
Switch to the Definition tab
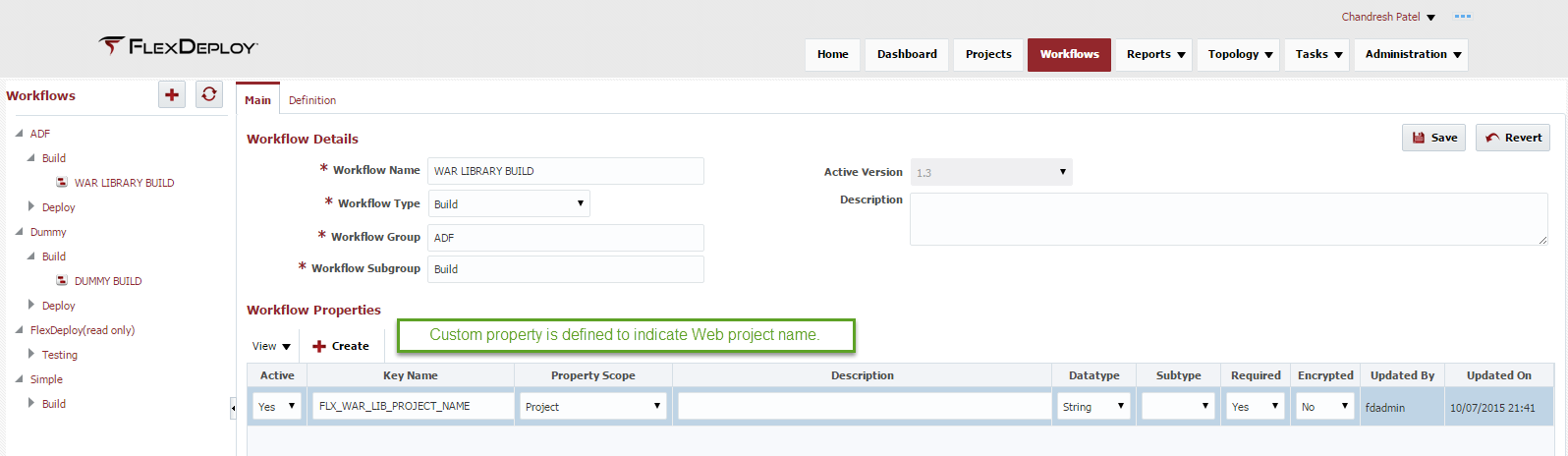coord(312,100)
